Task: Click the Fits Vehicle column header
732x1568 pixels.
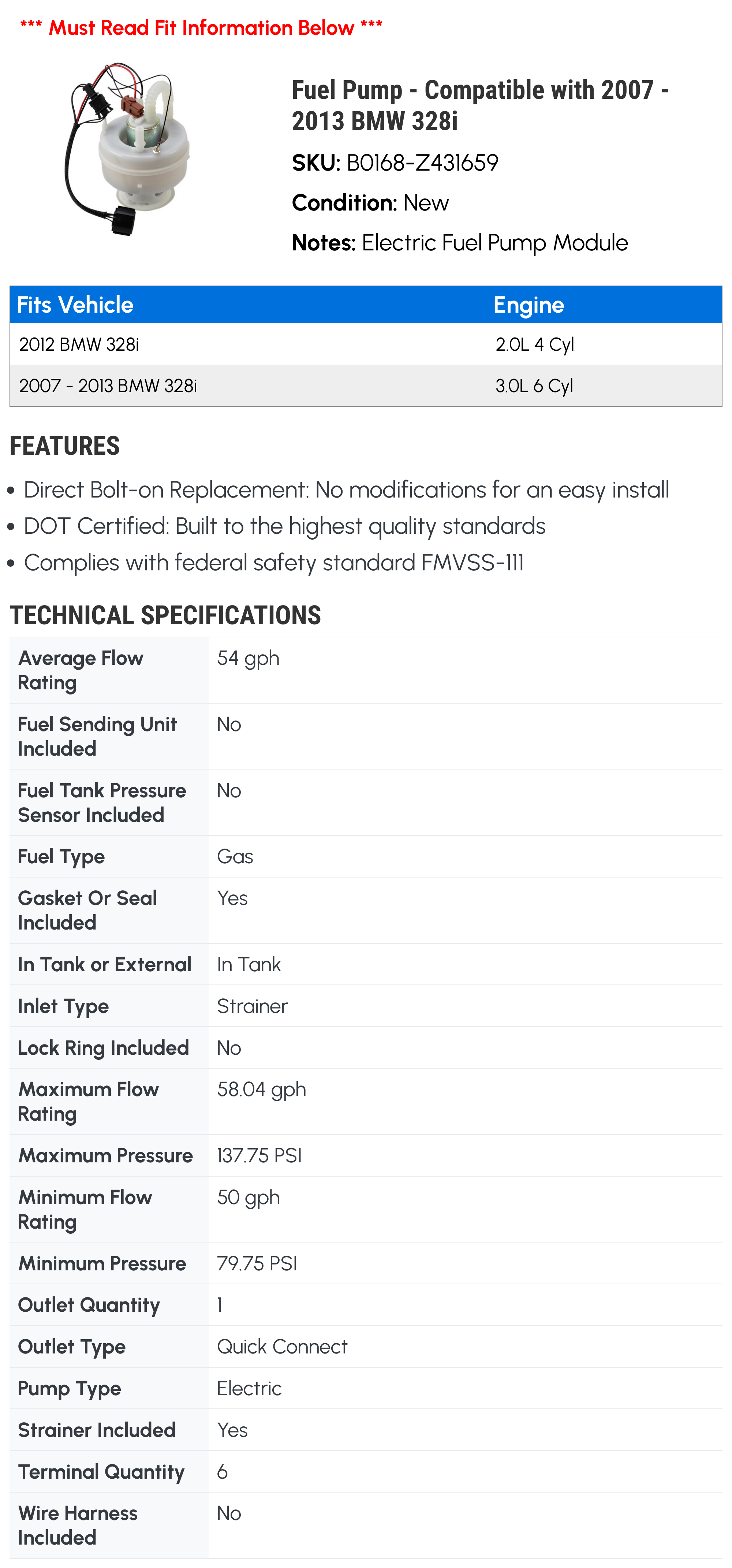Action: coord(75,305)
